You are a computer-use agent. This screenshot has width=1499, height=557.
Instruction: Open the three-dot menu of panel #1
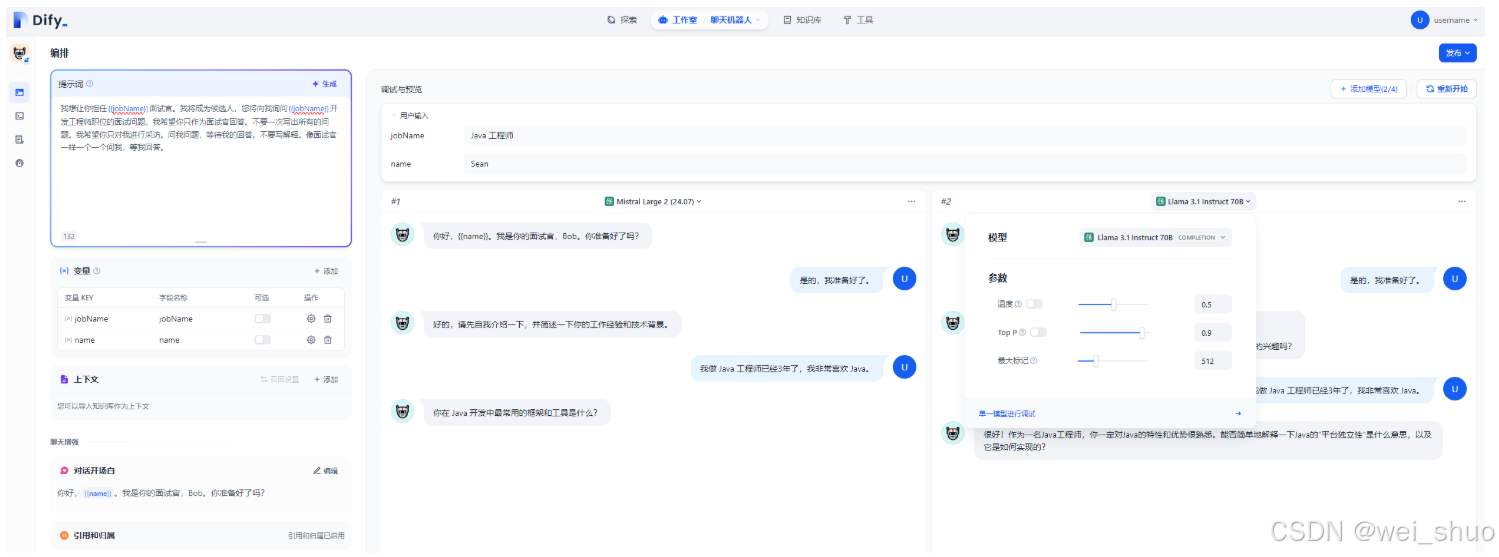[911, 201]
